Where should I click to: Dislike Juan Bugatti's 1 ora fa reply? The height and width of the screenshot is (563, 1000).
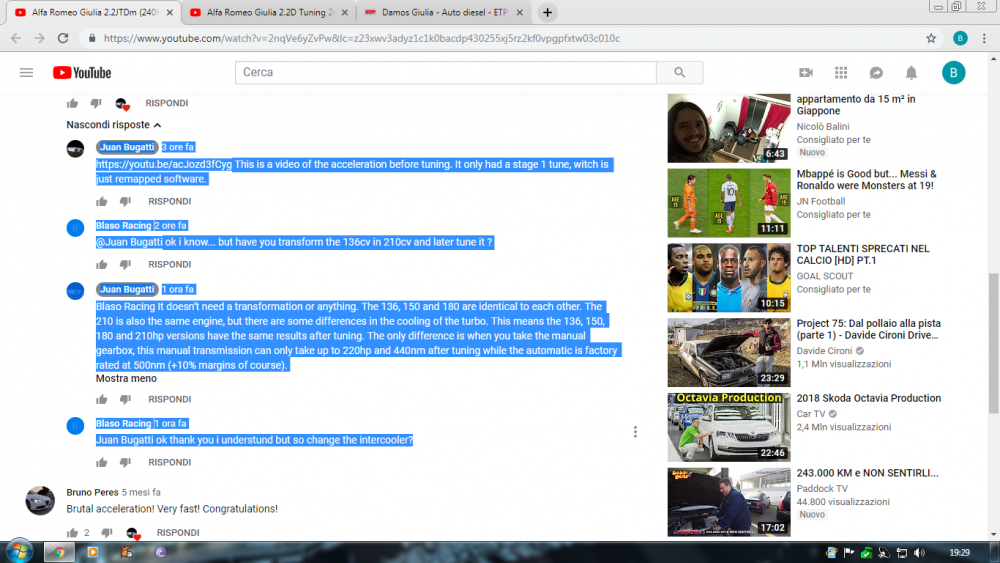[x=125, y=399]
